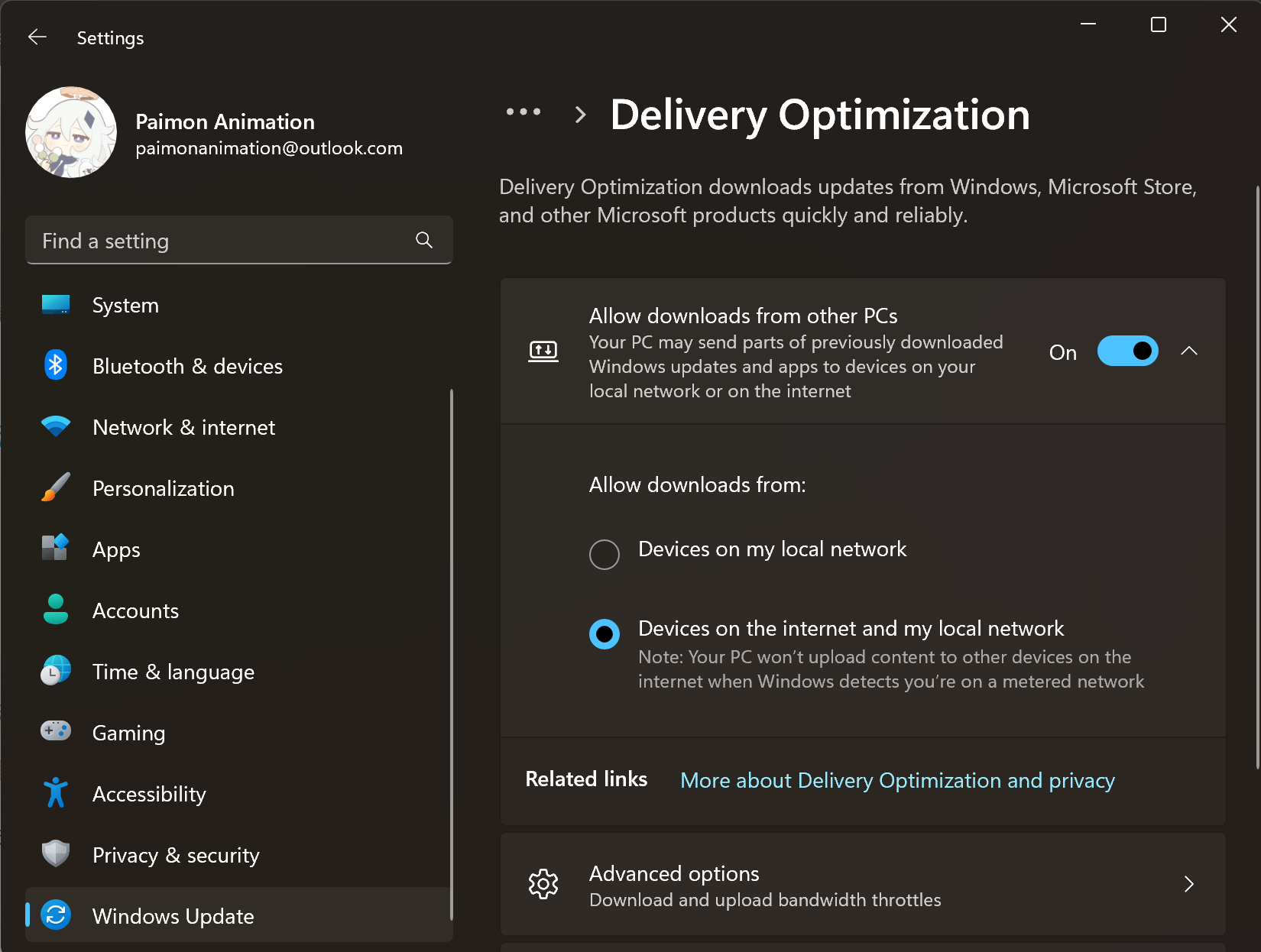1261x952 pixels.
Task: Click the search magnifier icon
Action: pyautogui.click(x=424, y=241)
